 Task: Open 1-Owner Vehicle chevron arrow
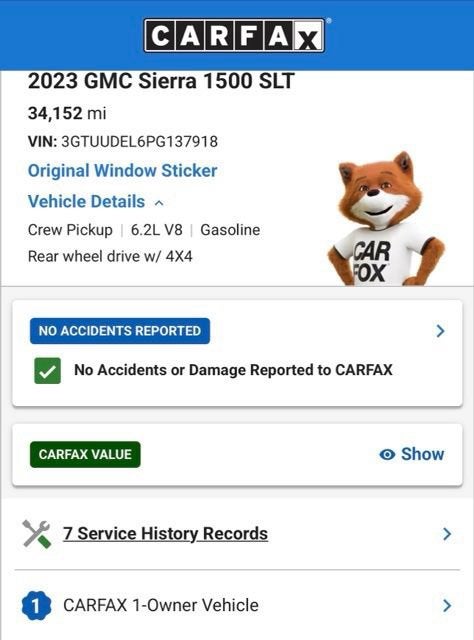[x=447, y=605]
